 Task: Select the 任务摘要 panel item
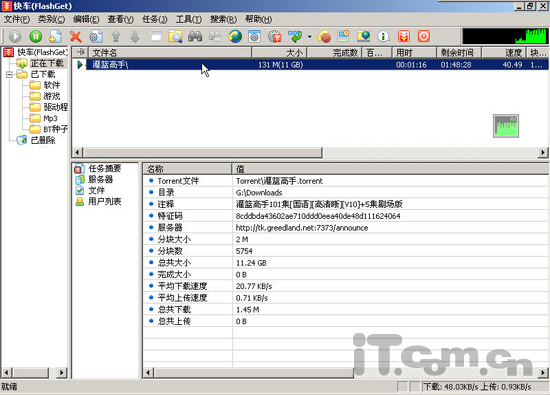pos(98,168)
